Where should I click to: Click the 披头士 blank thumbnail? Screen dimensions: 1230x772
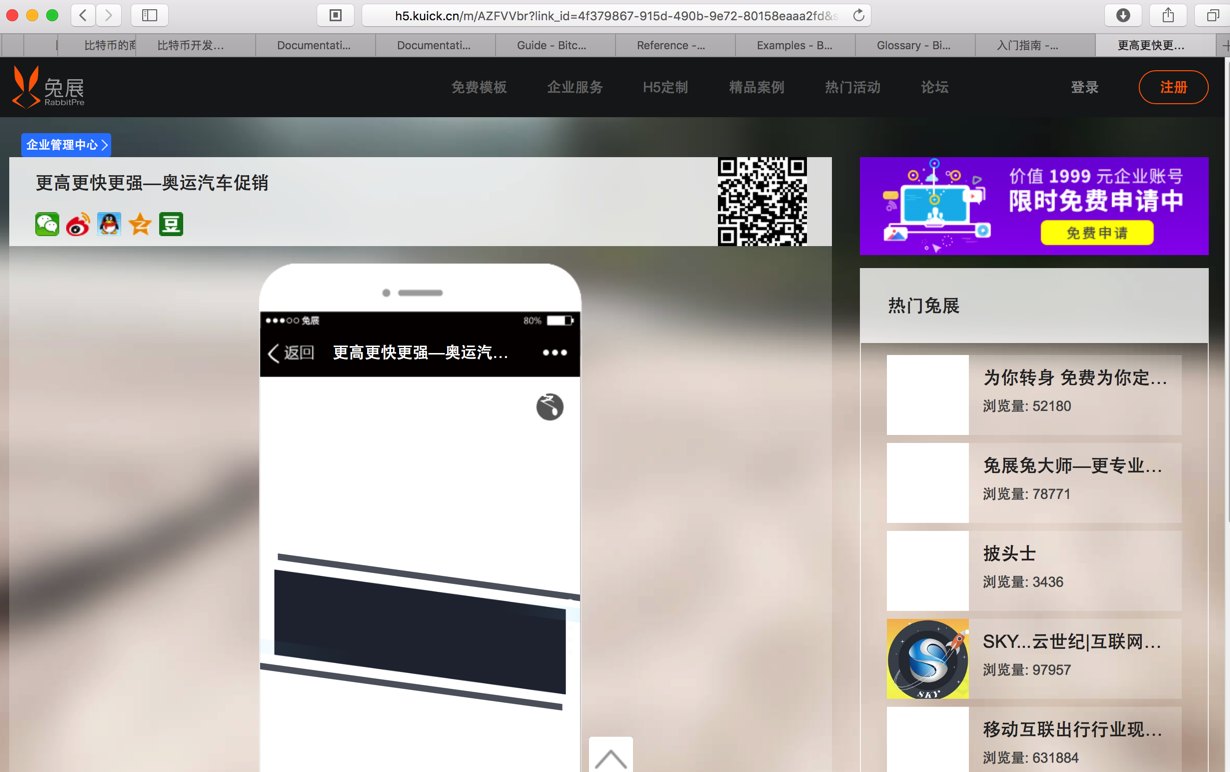tap(928, 571)
